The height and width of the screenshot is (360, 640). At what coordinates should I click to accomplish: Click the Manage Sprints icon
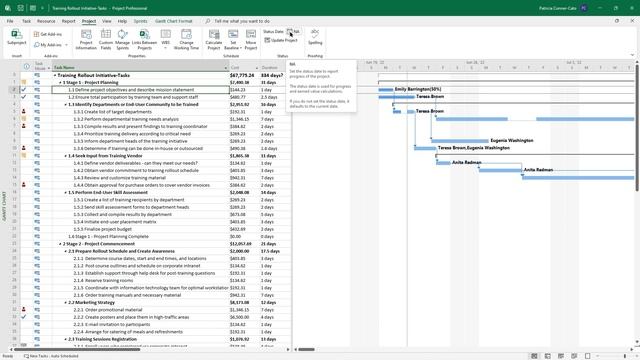[122, 34]
